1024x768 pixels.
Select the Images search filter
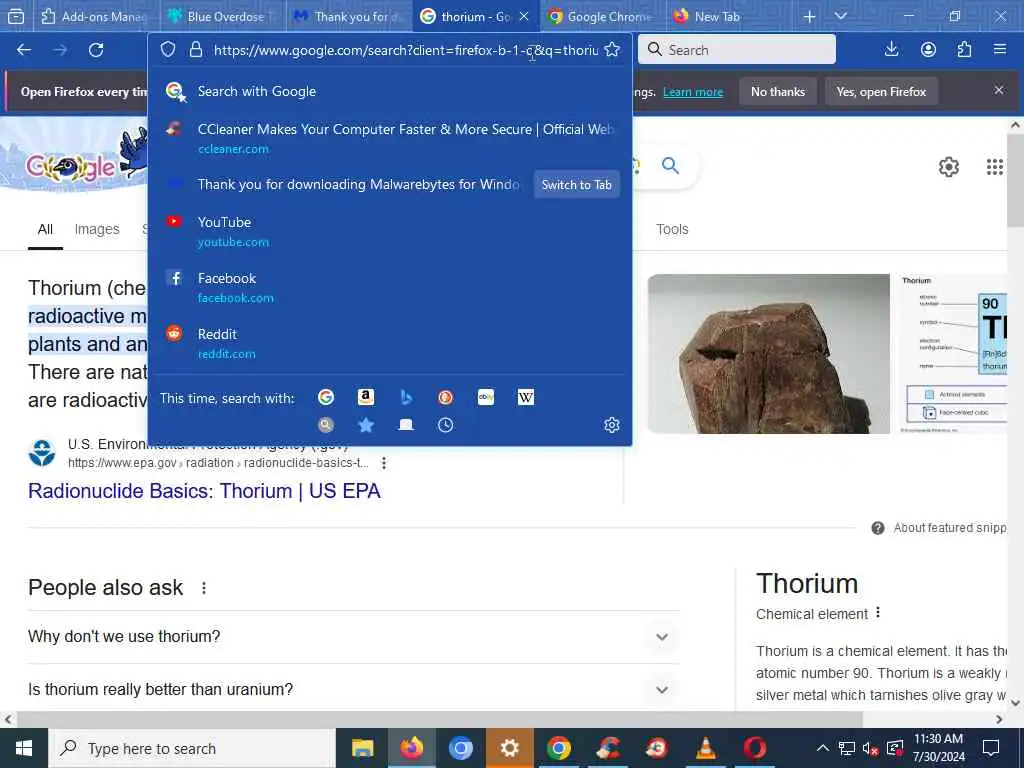point(97,229)
